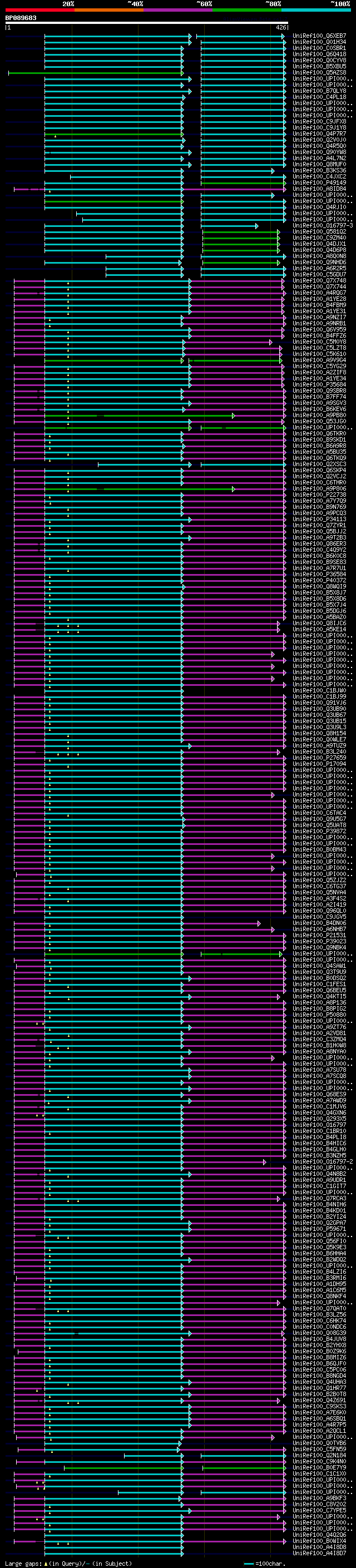This screenshot has width=356, height=1568.
Task: Select hit label UniRef100_A4L7N2
Action: coord(319,159)
